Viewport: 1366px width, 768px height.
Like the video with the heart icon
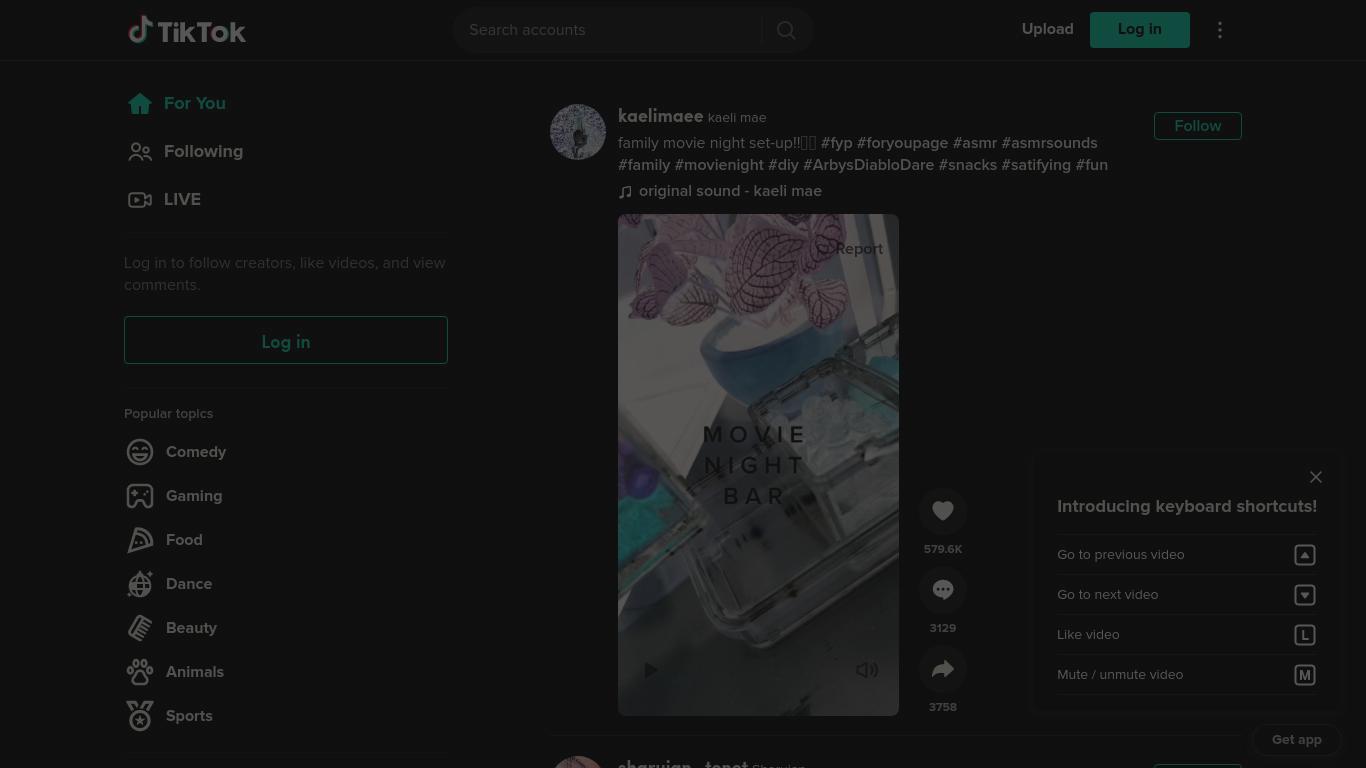pos(943,511)
